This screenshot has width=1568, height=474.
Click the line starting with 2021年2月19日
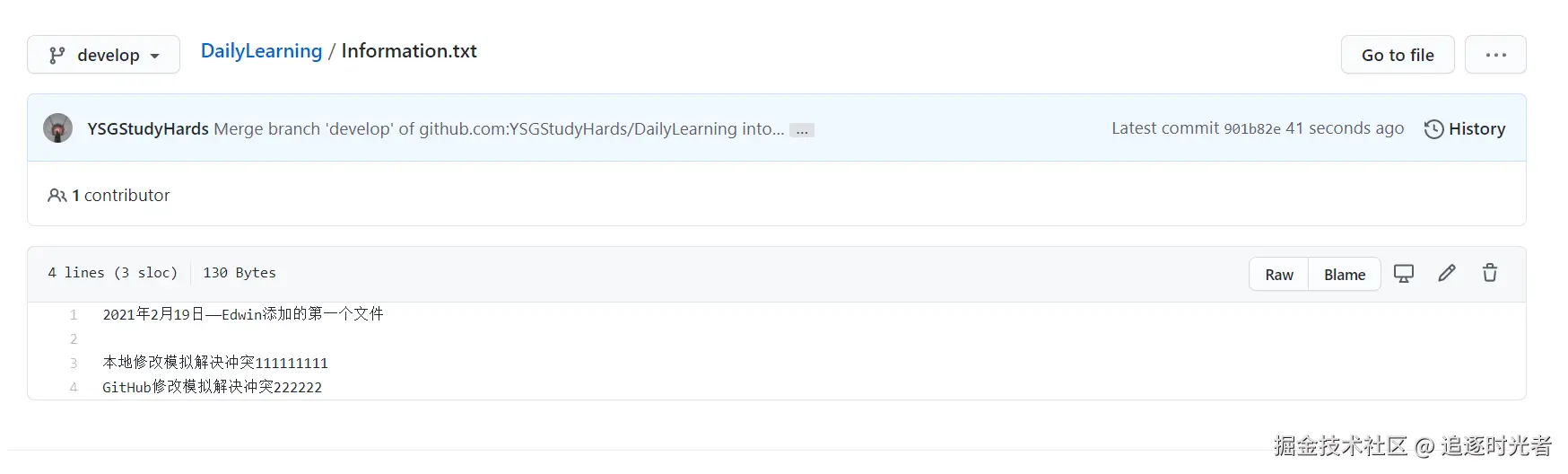(x=243, y=314)
